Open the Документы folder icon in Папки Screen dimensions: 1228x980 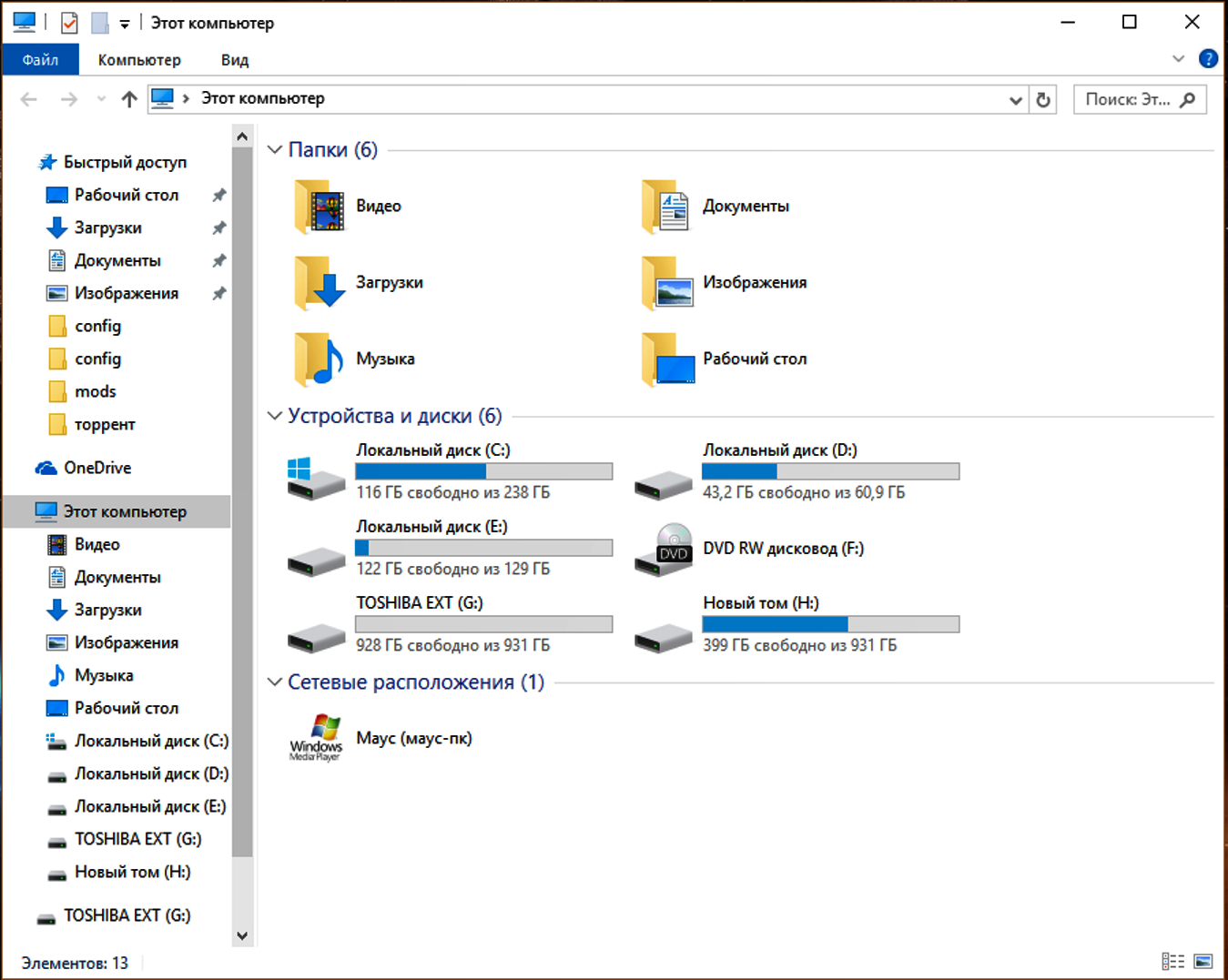(666, 207)
